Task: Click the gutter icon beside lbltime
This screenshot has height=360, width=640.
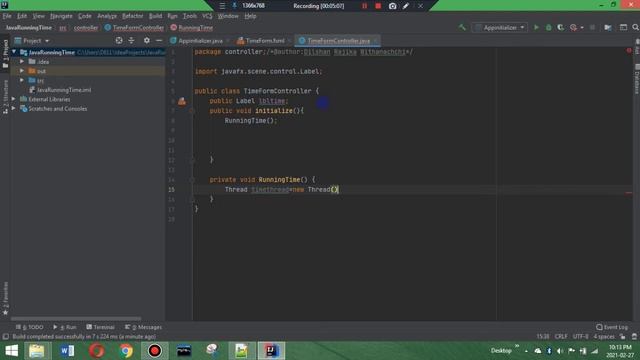Action: click(182, 101)
